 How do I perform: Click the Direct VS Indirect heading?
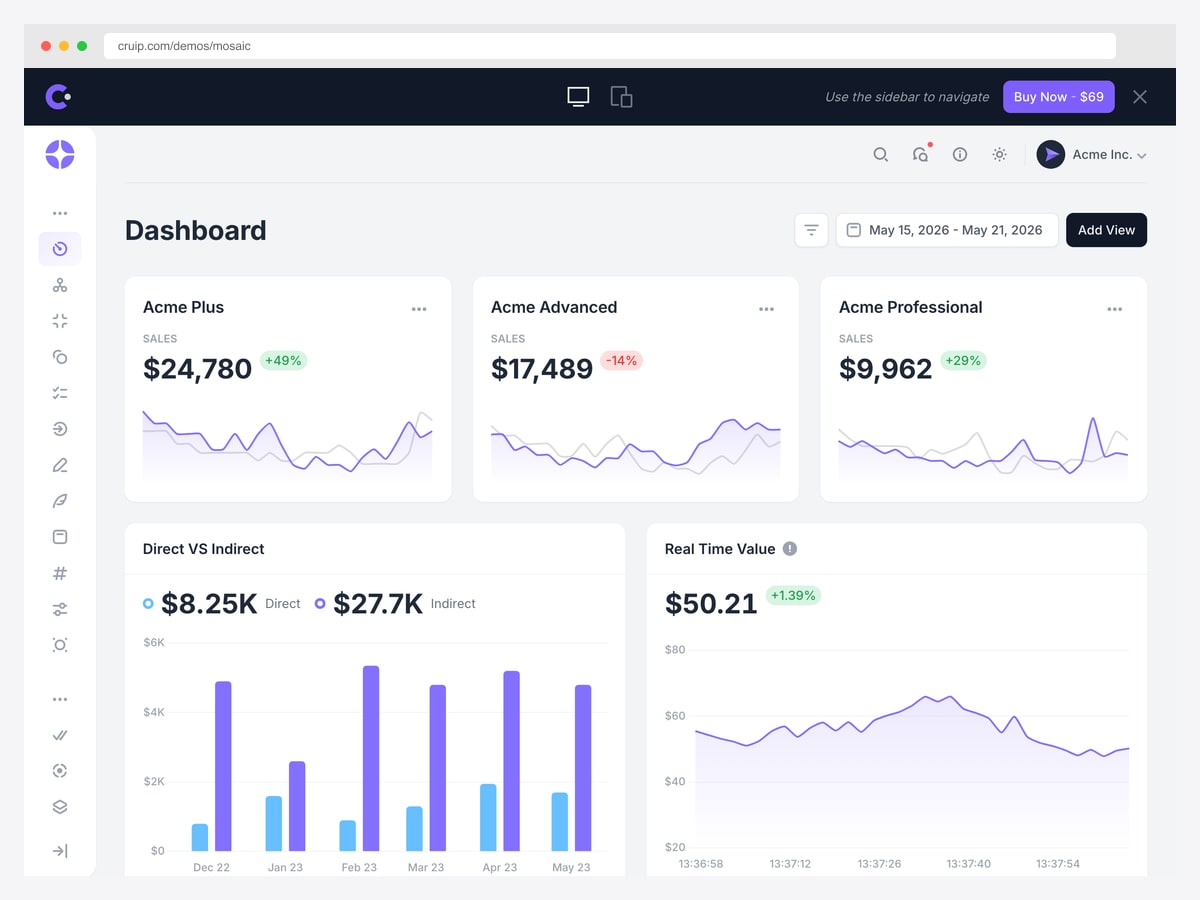pyautogui.click(x=204, y=549)
